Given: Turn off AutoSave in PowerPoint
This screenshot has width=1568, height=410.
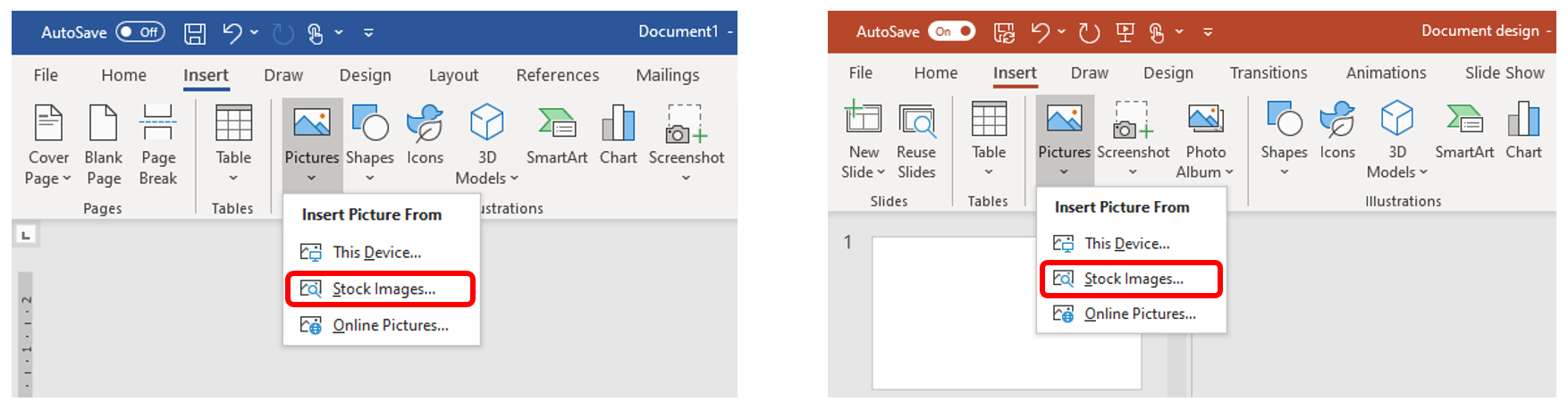Looking at the screenshot, I should [951, 31].
